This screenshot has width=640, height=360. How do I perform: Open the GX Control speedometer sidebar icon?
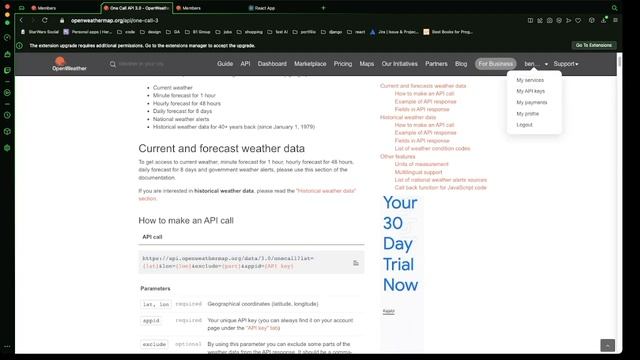(7, 38)
